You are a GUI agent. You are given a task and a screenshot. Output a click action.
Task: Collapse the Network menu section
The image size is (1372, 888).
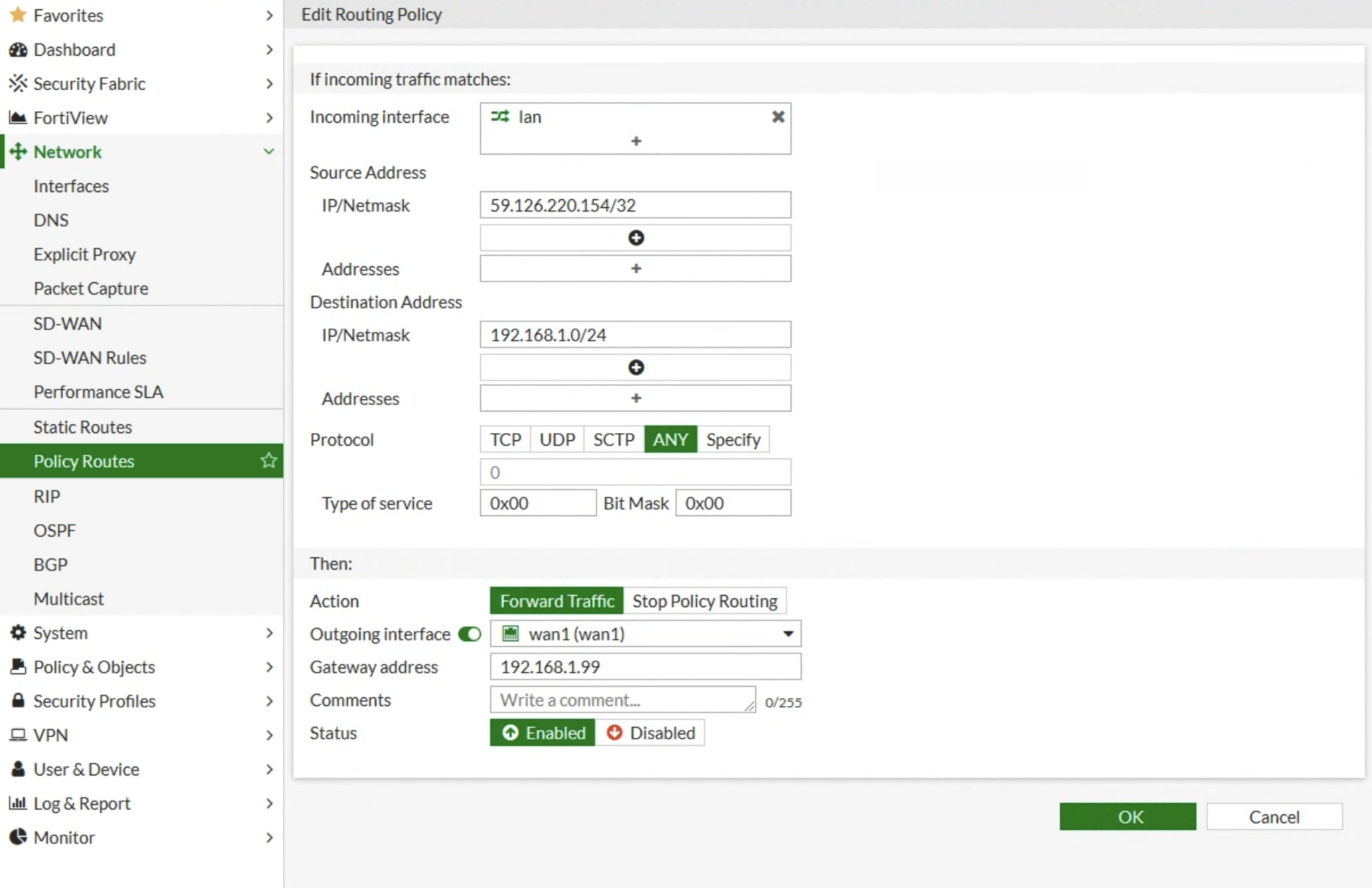[269, 152]
